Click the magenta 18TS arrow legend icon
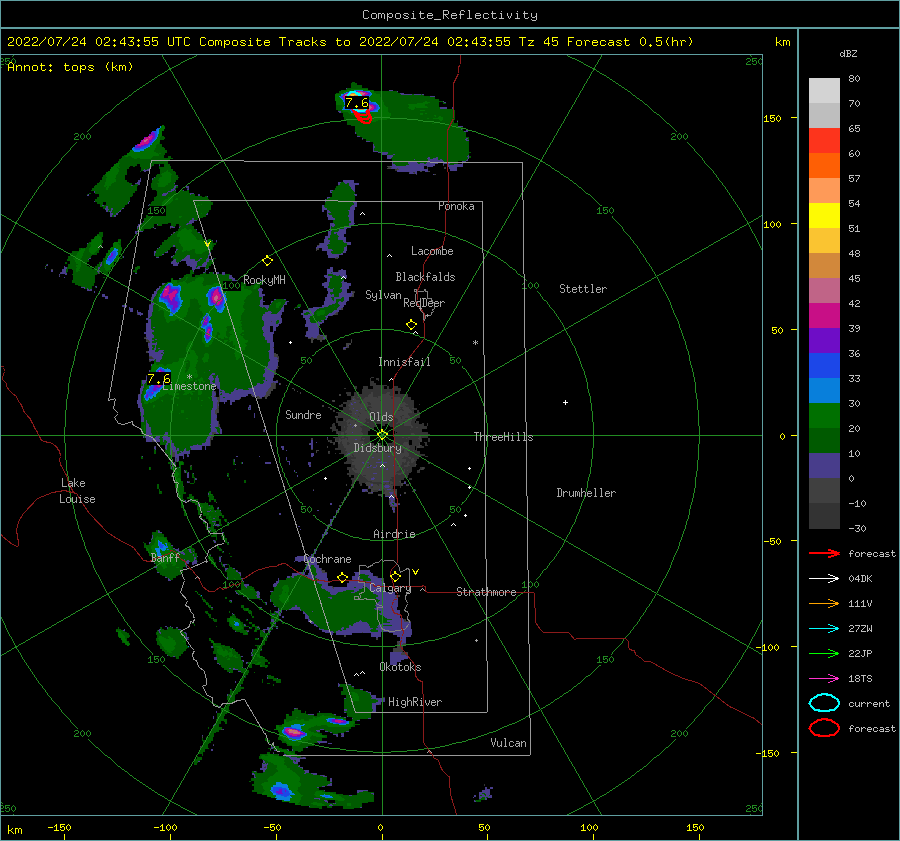This screenshot has width=900, height=841. click(x=824, y=679)
